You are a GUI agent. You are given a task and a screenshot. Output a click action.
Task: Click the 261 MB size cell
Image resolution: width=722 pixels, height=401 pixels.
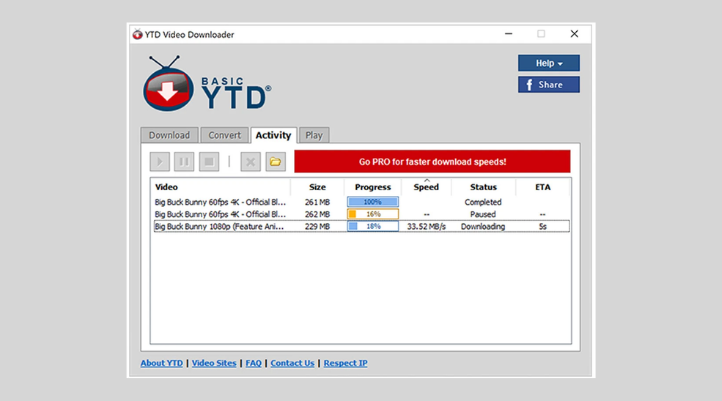coord(317,202)
